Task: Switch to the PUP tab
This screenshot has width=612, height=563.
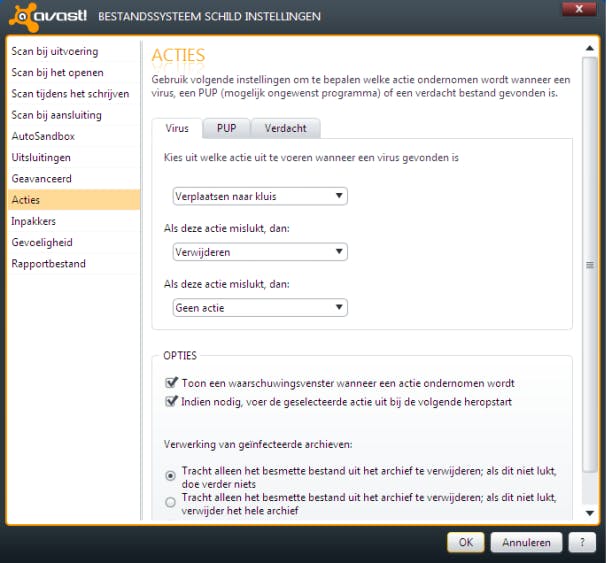Action: (x=226, y=128)
